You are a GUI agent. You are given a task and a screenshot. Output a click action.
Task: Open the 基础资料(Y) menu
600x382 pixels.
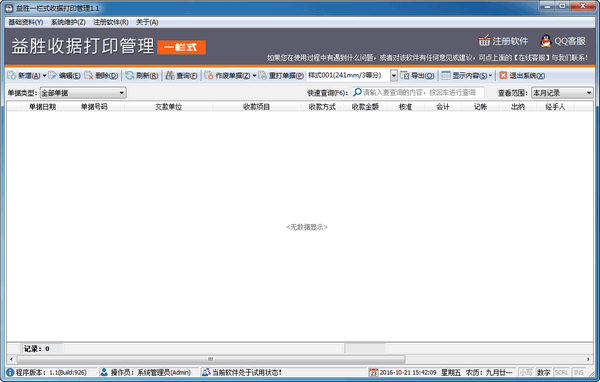point(26,22)
